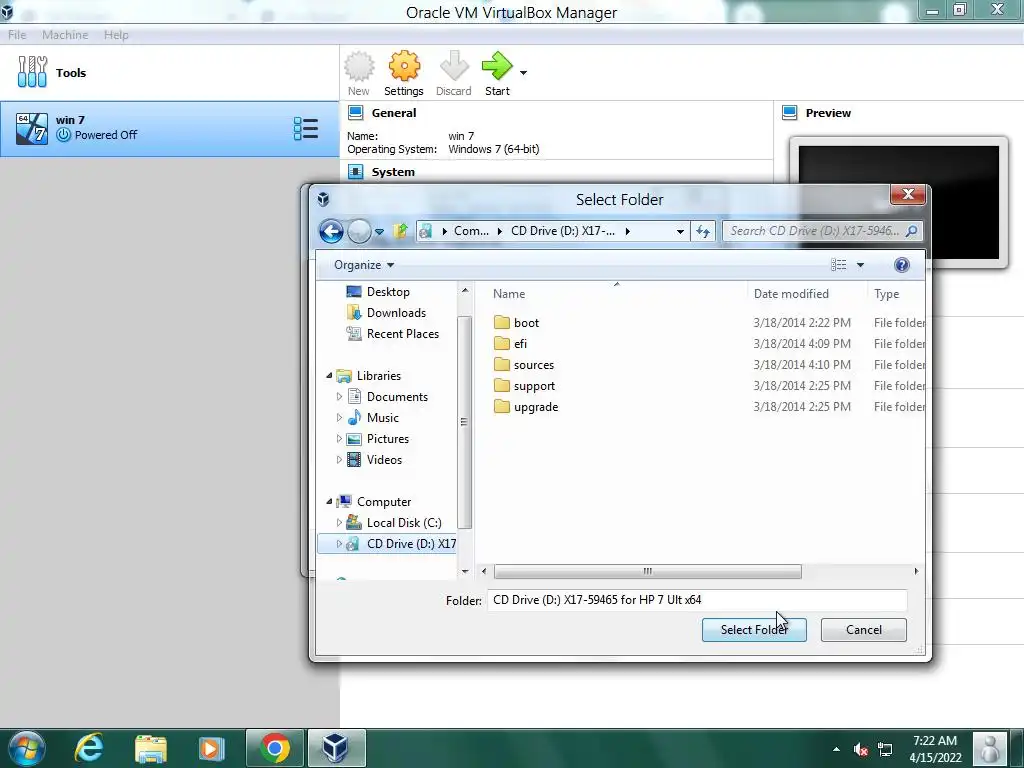
Task: Click the Folder name text field
Action: click(697, 600)
